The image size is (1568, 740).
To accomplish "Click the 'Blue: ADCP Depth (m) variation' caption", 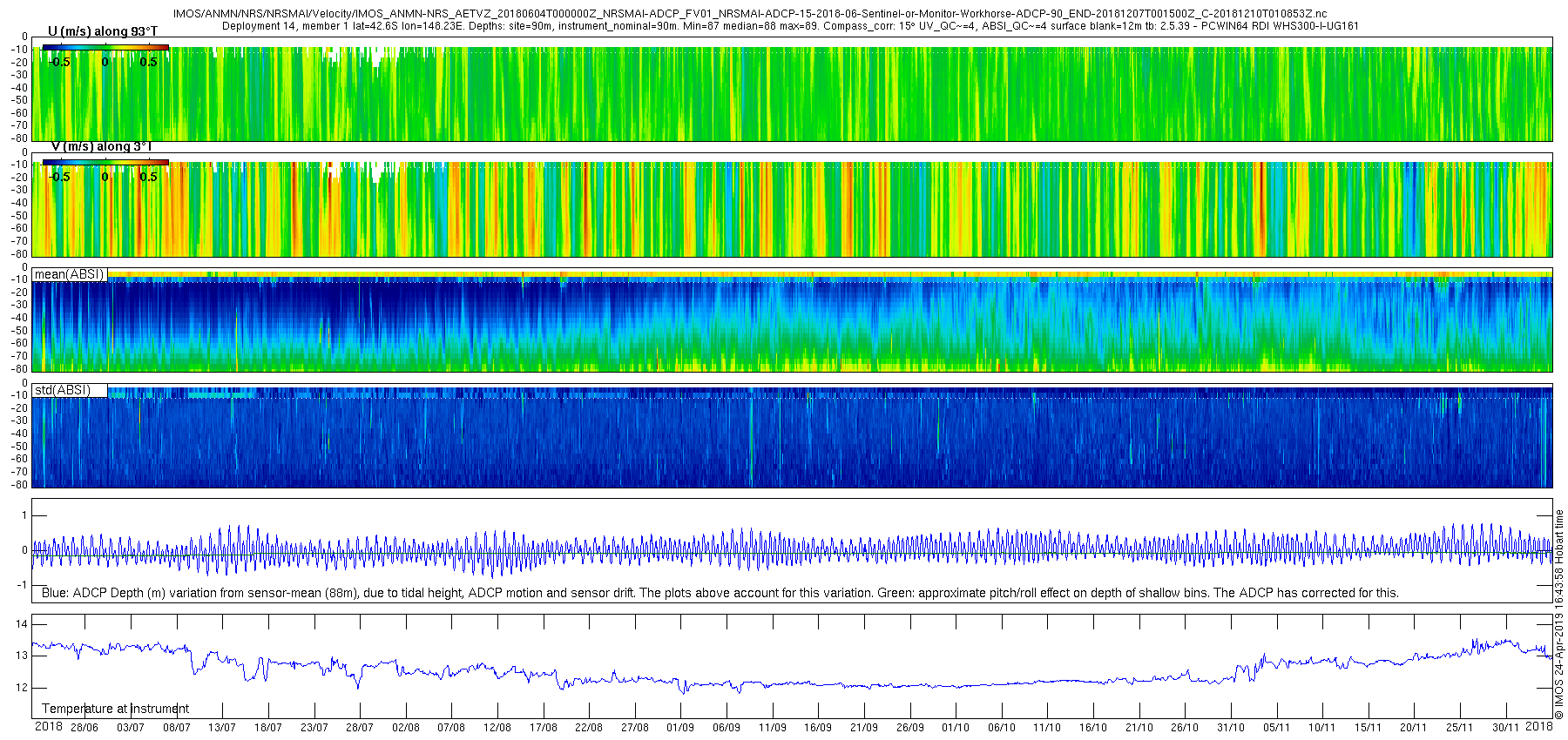I will (x=720, y=593).
